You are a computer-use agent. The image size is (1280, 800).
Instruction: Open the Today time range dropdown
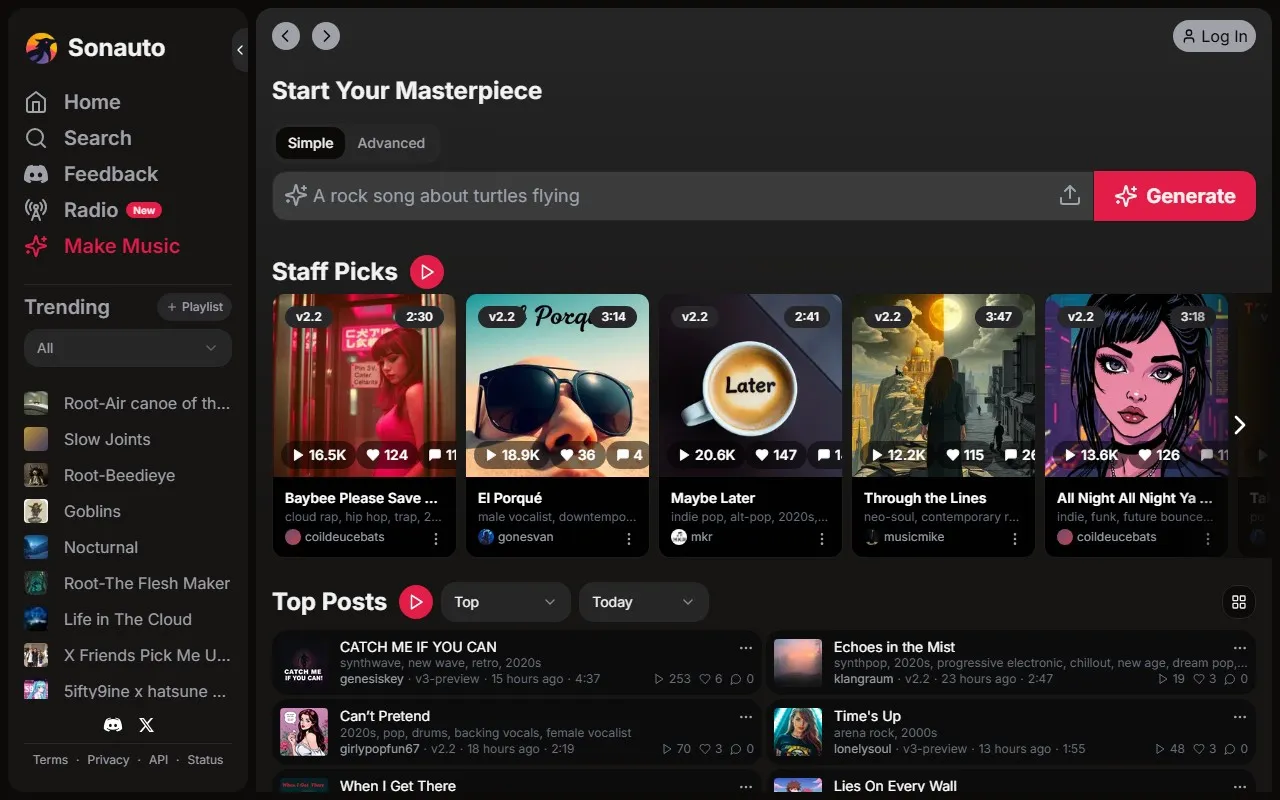click(643, 602)
